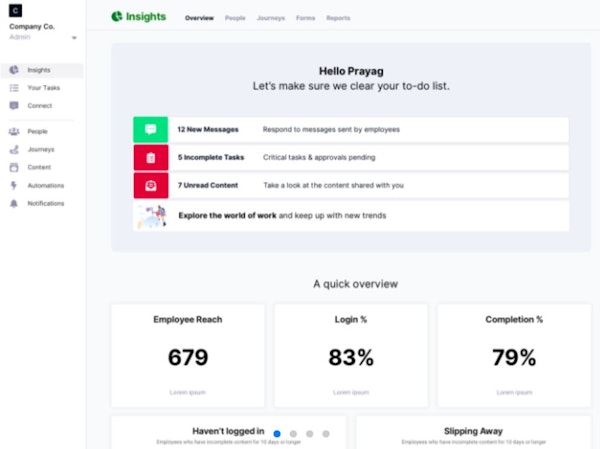The width and height of the screenshot is (600, 449).
Task: Open the Explore the world of work banner
Action: (x=350, y=215)
